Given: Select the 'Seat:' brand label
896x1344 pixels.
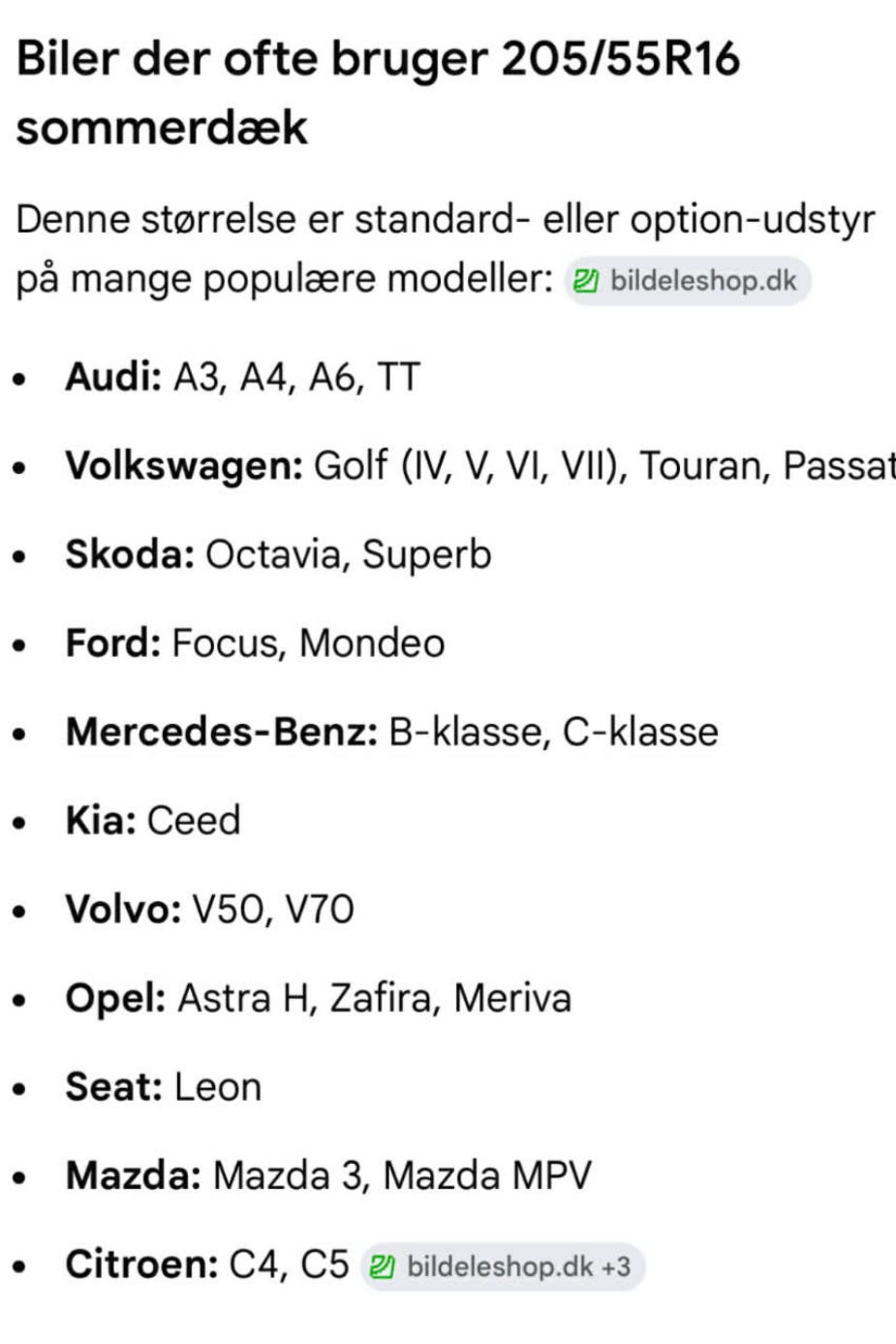Looking at the screenshot, I should [x=113, y=1087].
